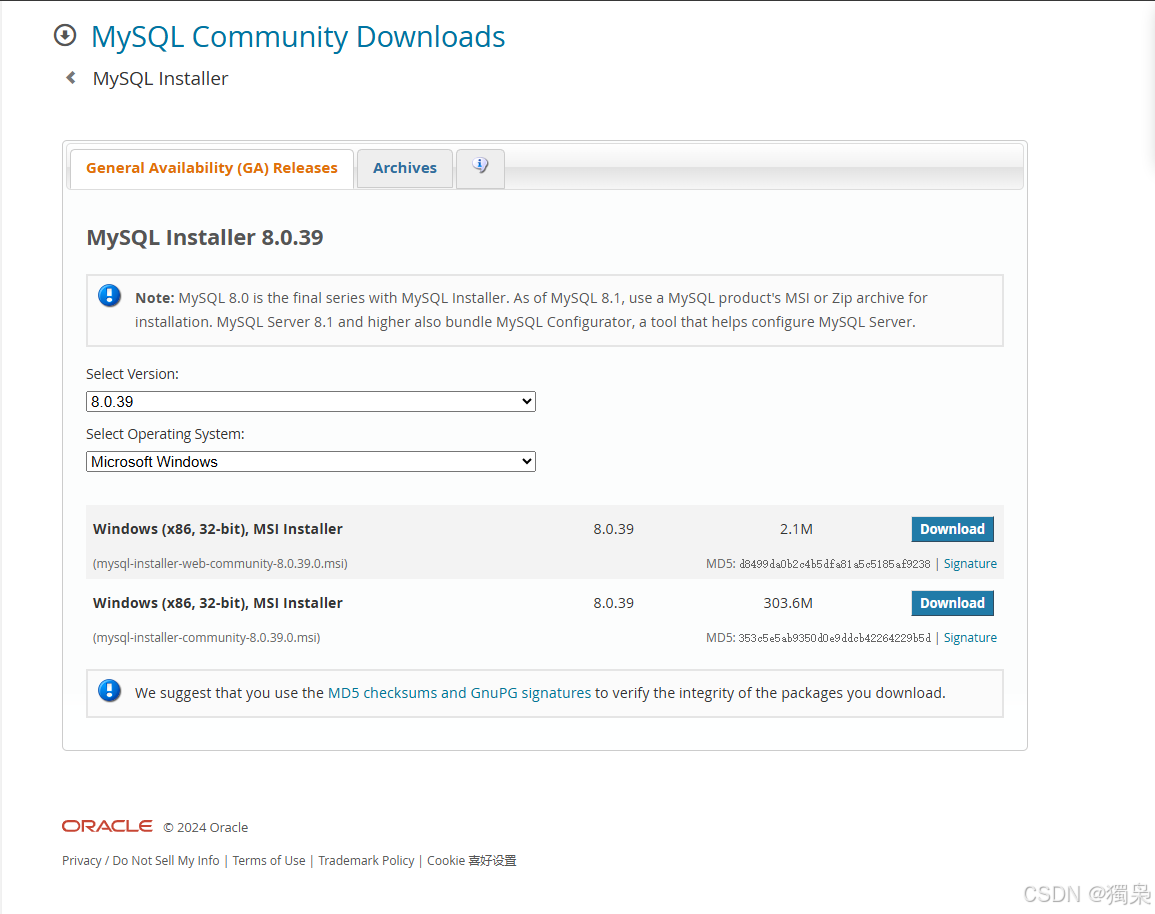The image size is (1155, 914).
Task: Click the 303.6M file size value
Action: [x=788, y=603]
